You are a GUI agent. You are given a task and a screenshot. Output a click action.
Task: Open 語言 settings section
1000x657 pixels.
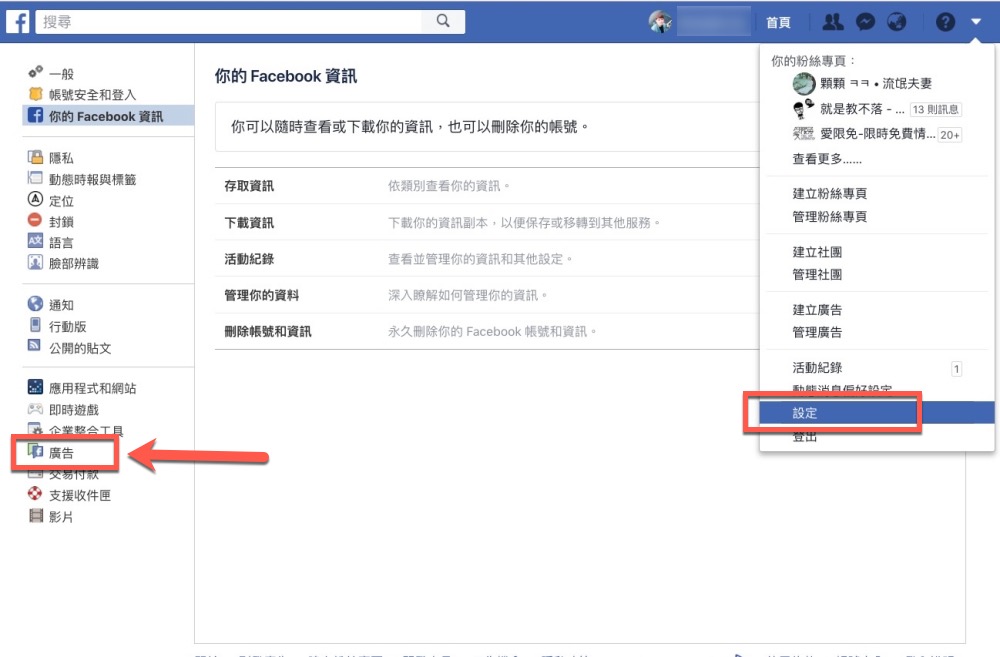(x=62, y=243)
